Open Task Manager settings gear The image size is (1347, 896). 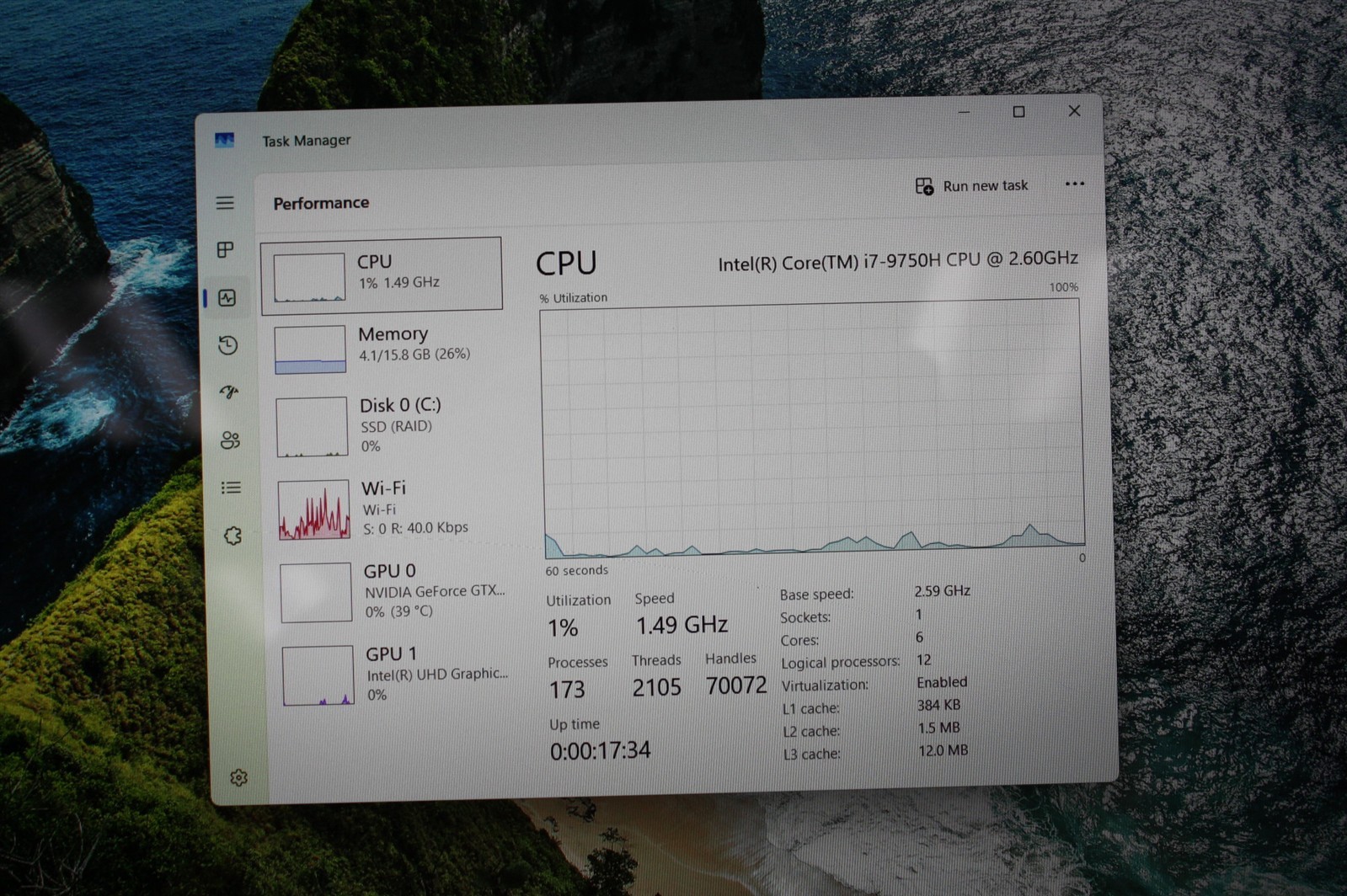[238, 777]
